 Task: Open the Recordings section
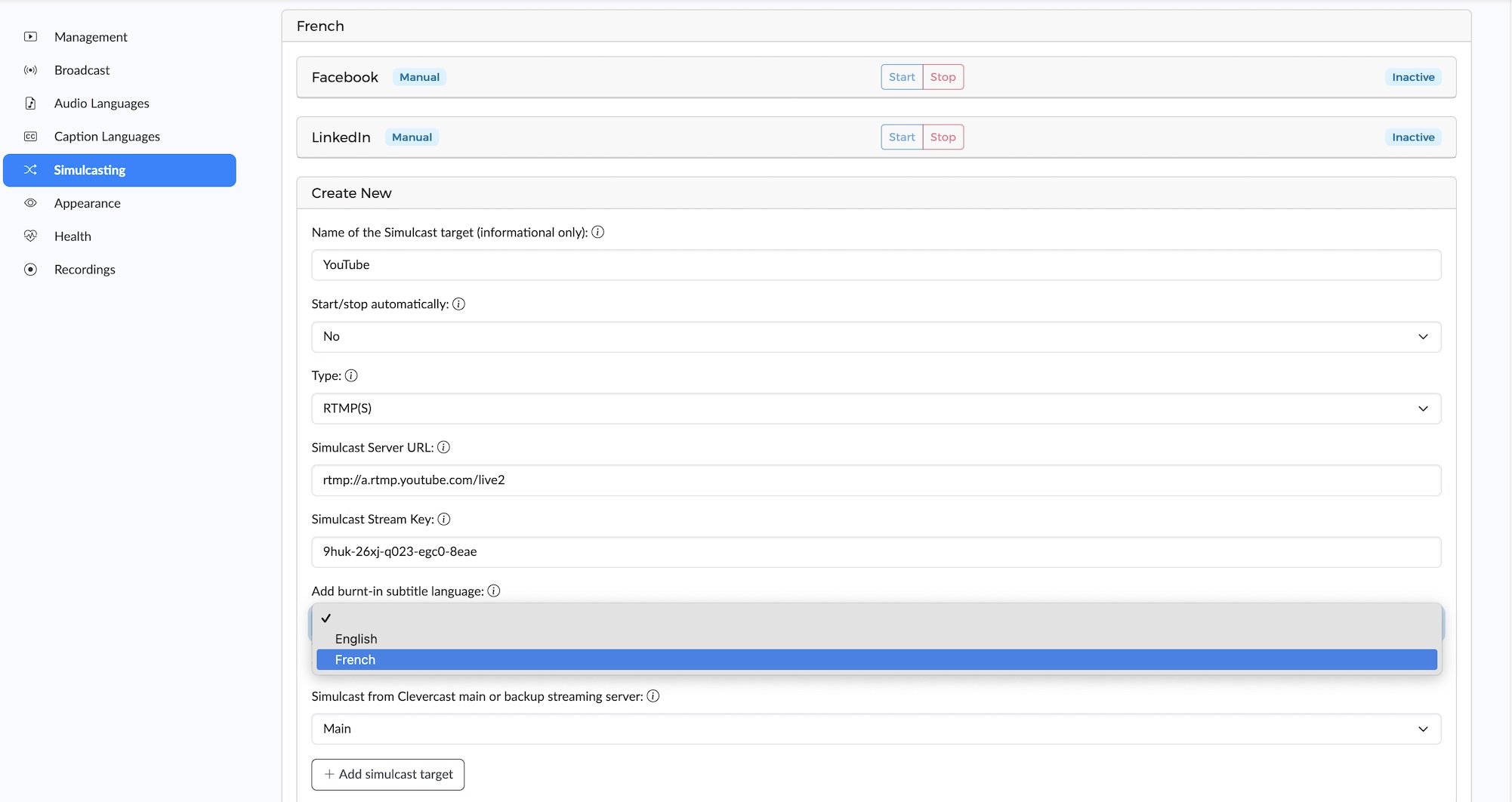click(119, 270)
